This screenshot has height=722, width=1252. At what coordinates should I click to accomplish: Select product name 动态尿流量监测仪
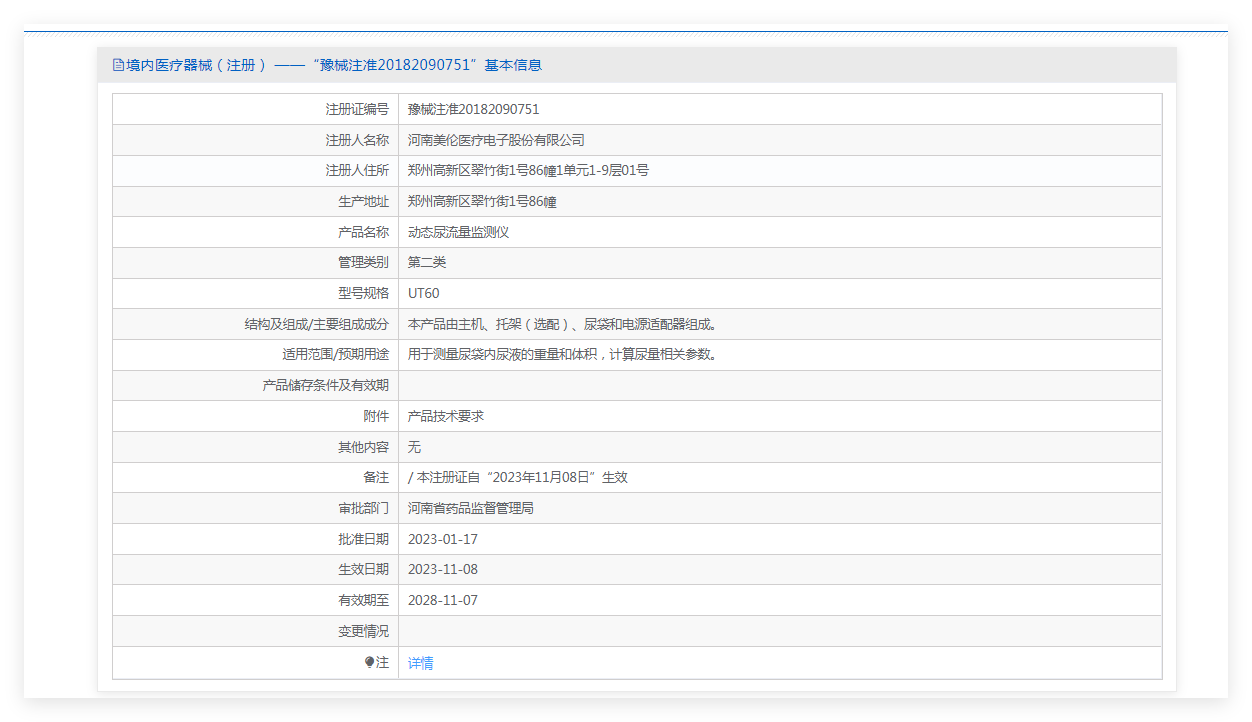(x=459, y=232)
